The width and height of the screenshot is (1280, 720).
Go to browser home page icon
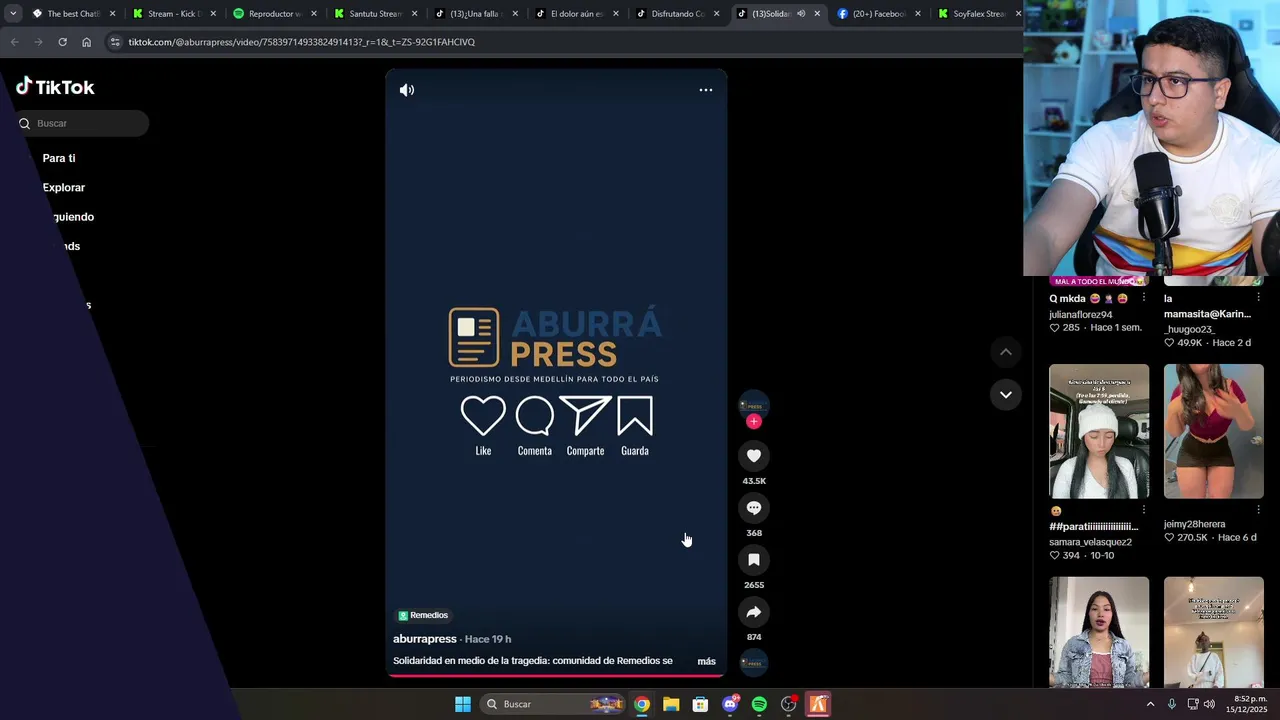coord(86,42)
